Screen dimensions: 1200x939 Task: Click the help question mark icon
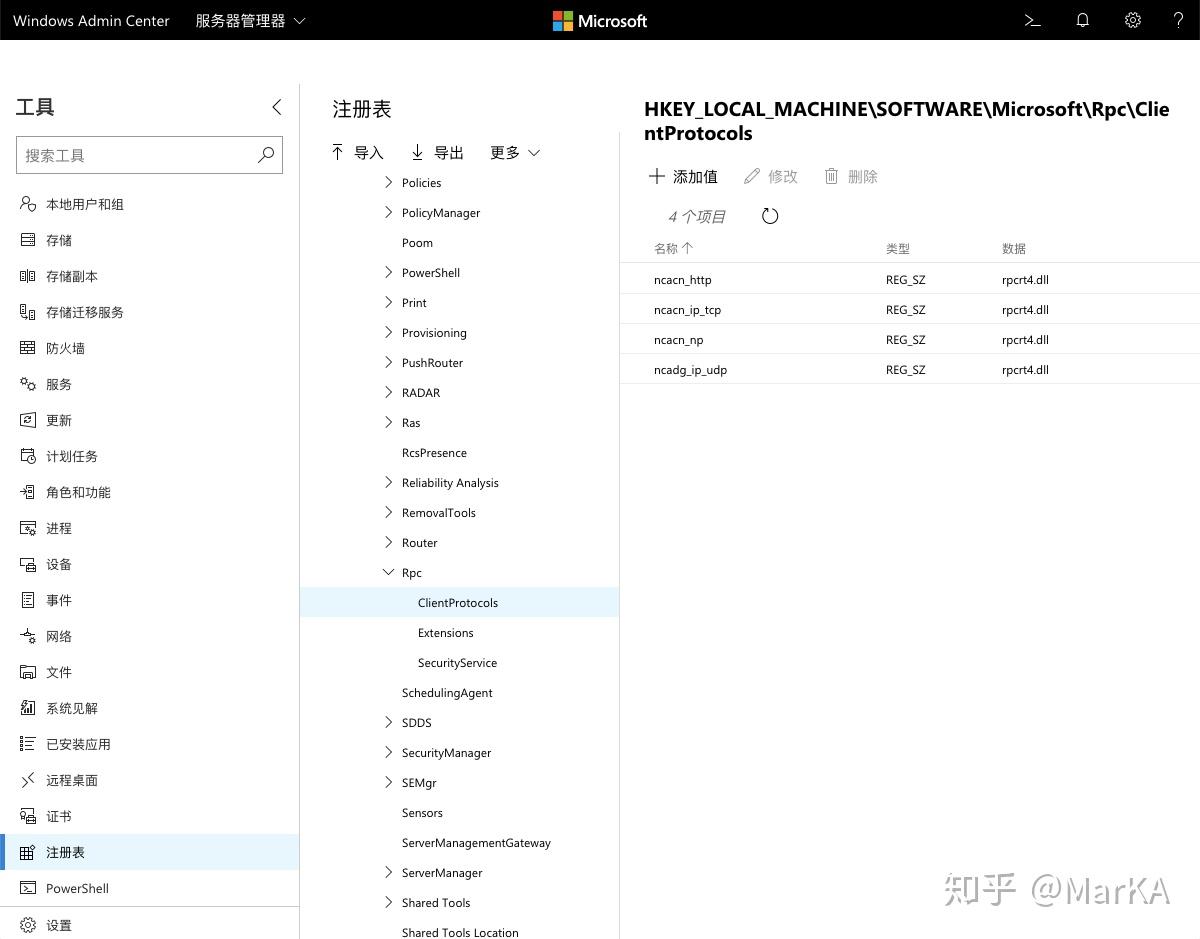pyautogui.click(x=1178, y=20)
